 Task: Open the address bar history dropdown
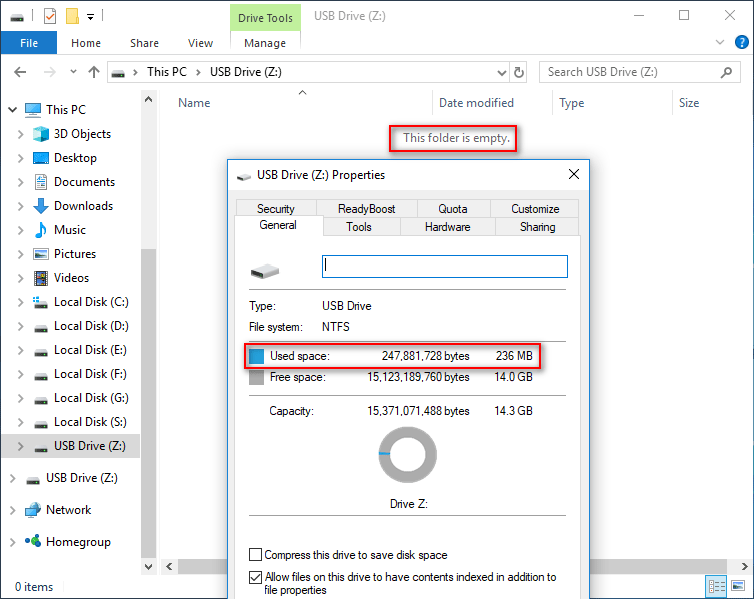click(x=502, y=73)
